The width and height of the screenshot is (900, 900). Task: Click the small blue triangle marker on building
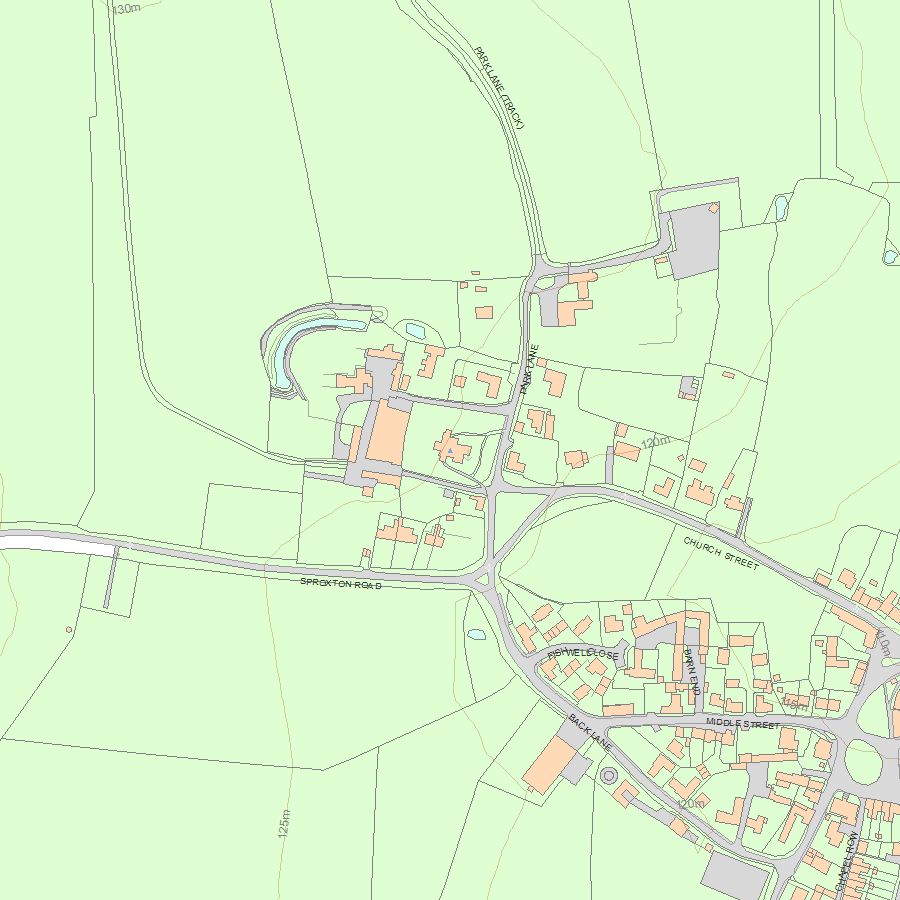point(451,451)
